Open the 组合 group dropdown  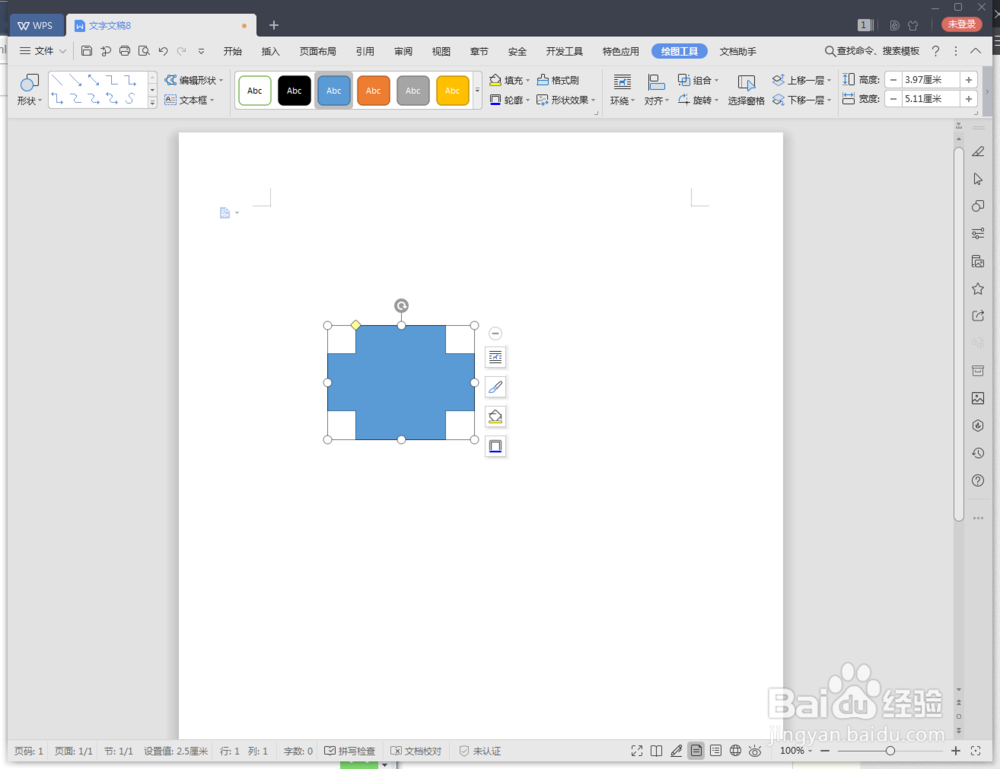[698, 80]
